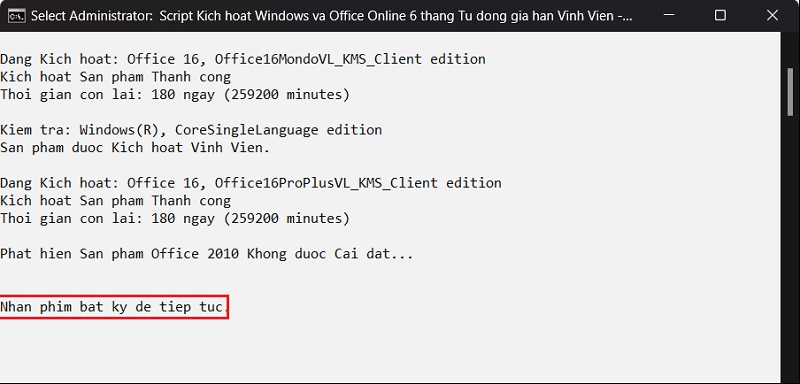Click the second 'Kich hoat San pham Thanh cong' line

[x=115, y=201]
